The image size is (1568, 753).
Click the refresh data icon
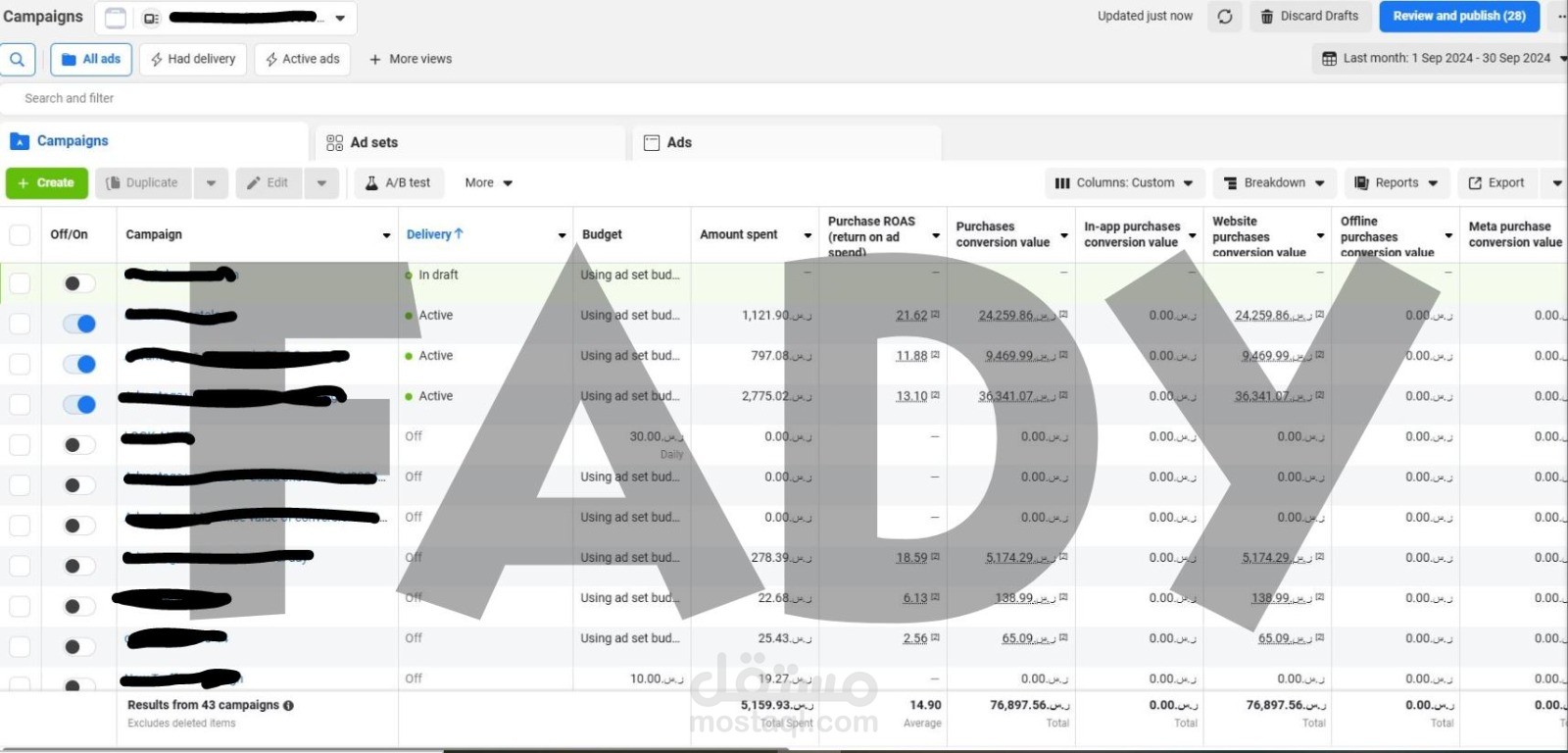pyautogui.click(x=1225, y=17)
